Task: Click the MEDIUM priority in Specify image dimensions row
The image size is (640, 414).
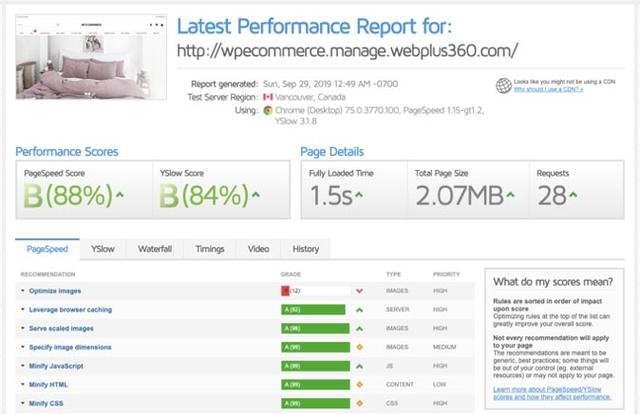Action: (x=444, y=347)
